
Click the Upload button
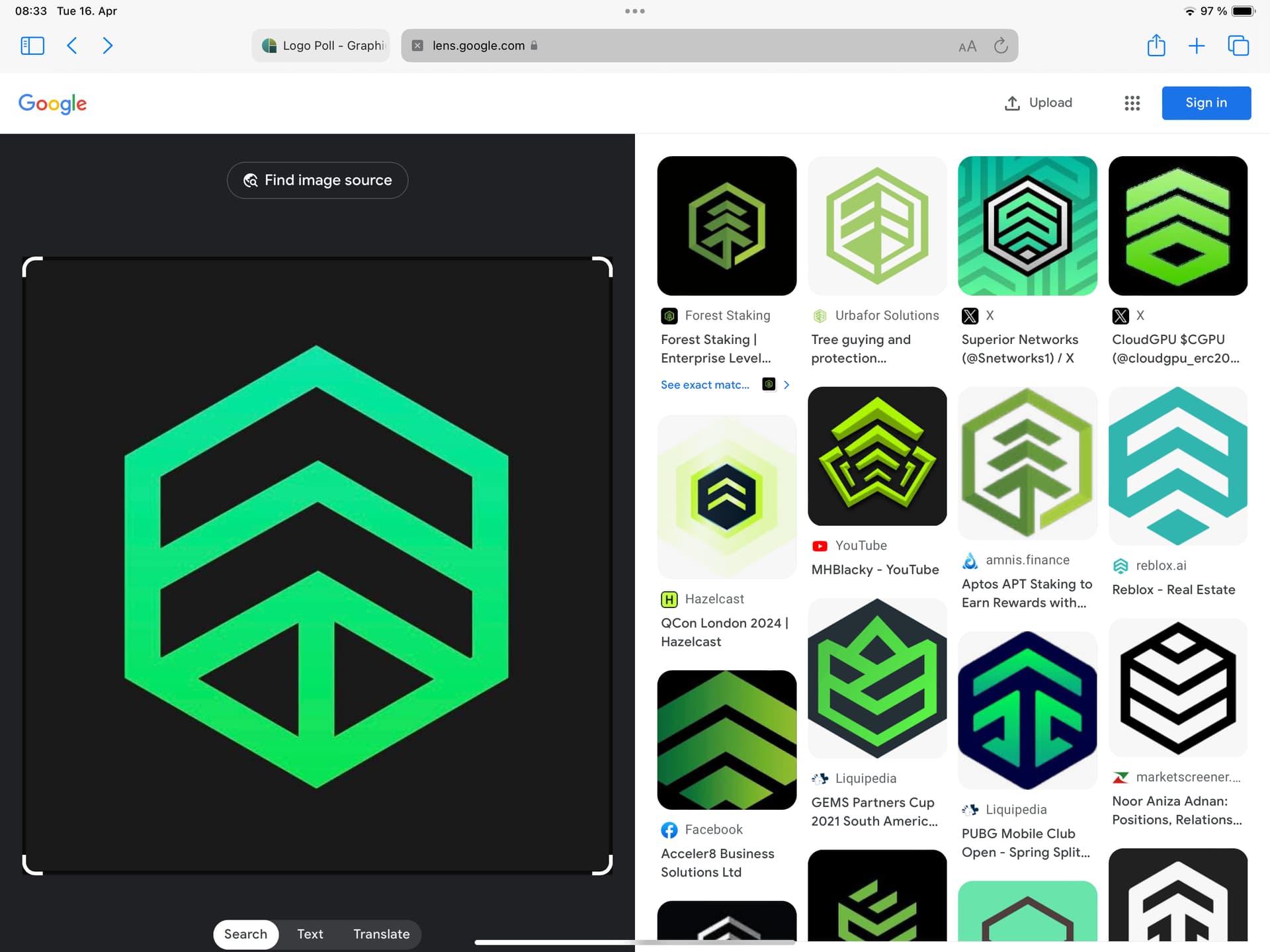(1038, 103)
